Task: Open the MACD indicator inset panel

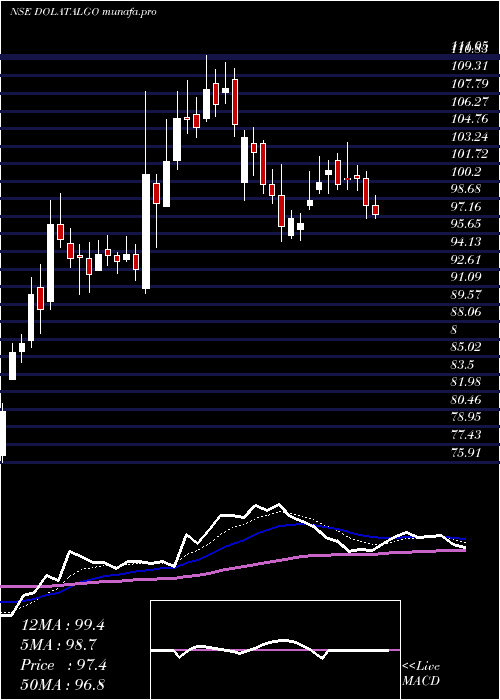Action: coord(275,650)
